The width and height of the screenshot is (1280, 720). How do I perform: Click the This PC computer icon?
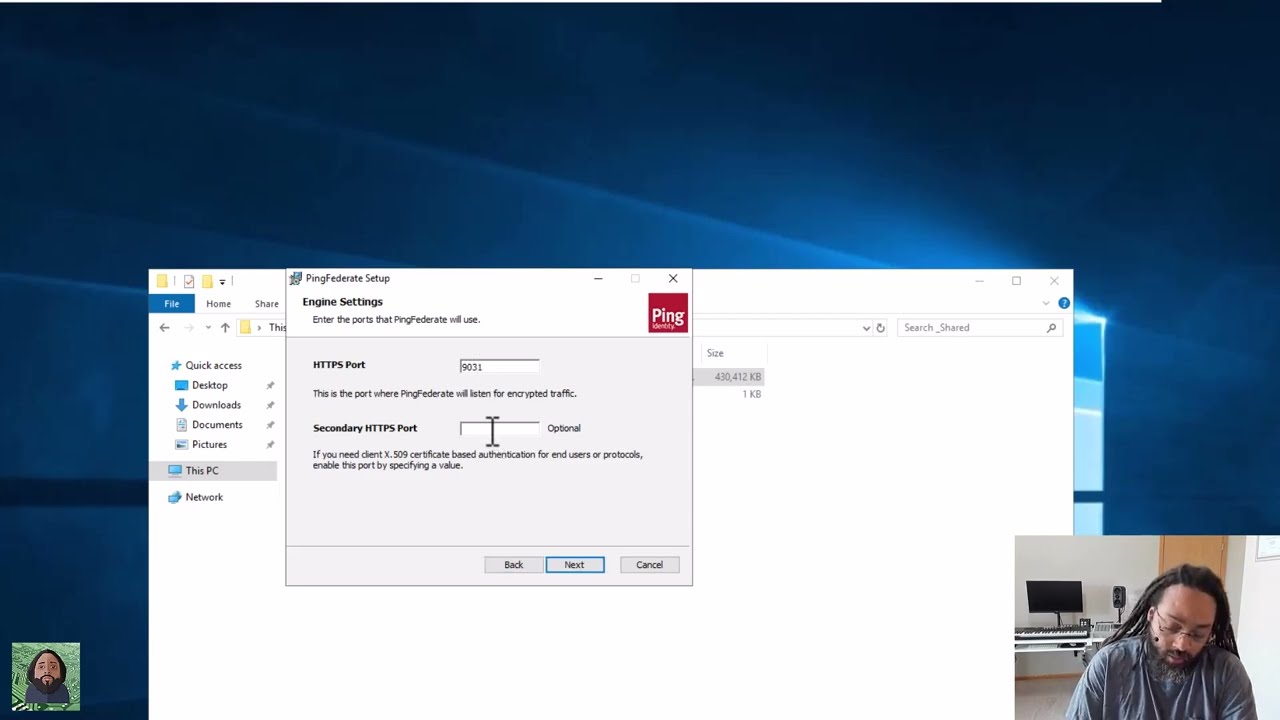(x=175, y=471)
